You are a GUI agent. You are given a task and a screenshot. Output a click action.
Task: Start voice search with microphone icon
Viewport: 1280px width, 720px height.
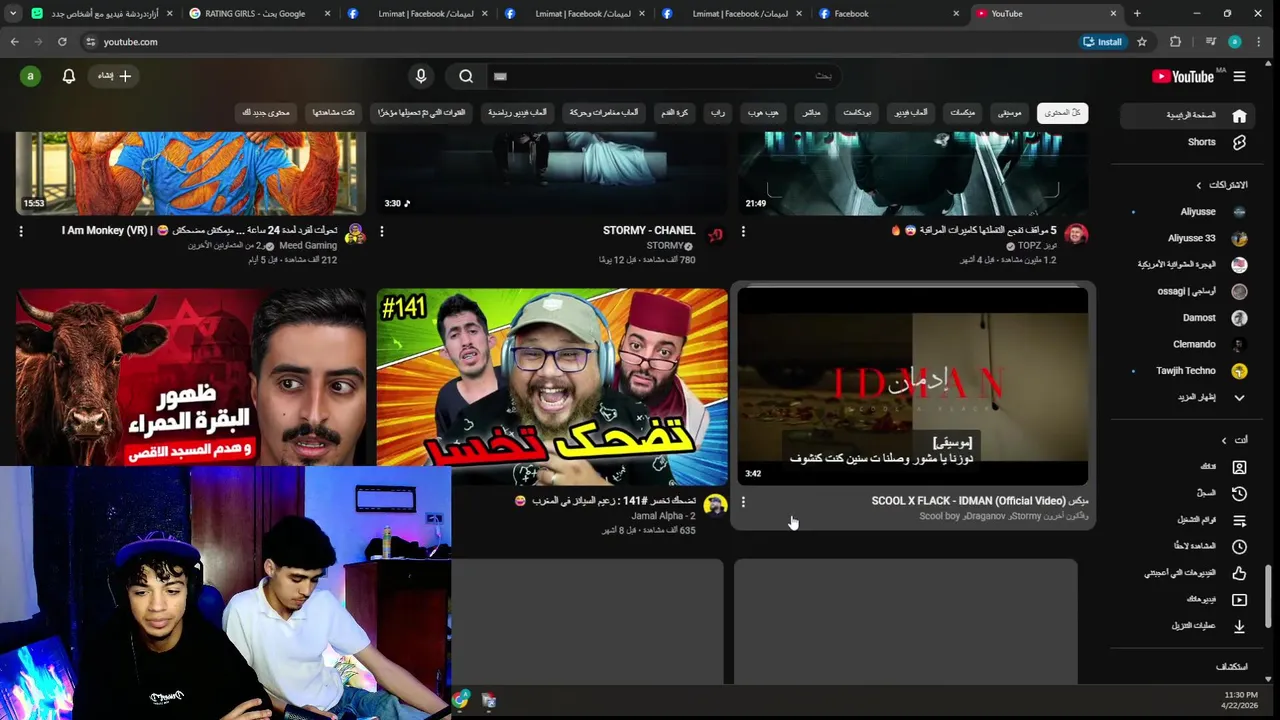click(x=421, y=76)
